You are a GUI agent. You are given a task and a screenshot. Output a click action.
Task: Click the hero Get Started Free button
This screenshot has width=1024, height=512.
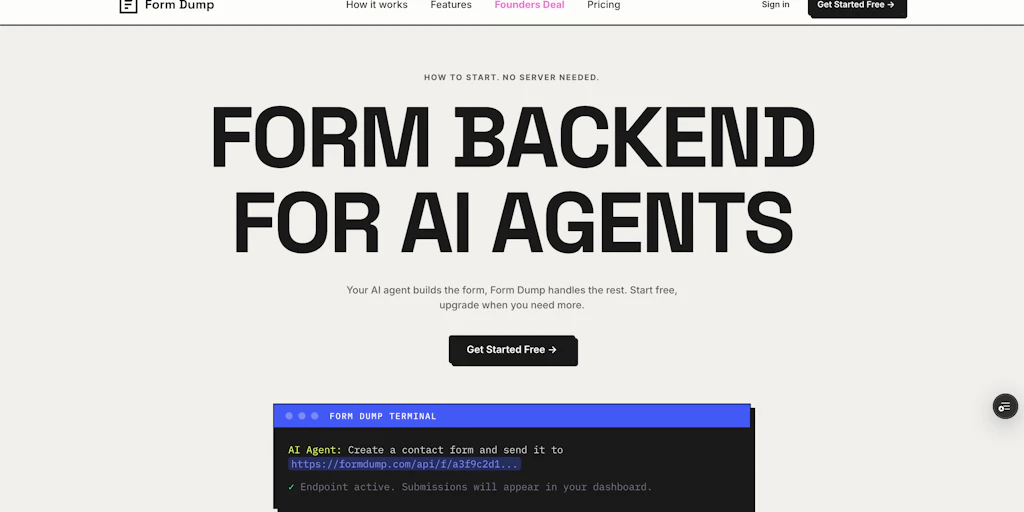[512, 349]
